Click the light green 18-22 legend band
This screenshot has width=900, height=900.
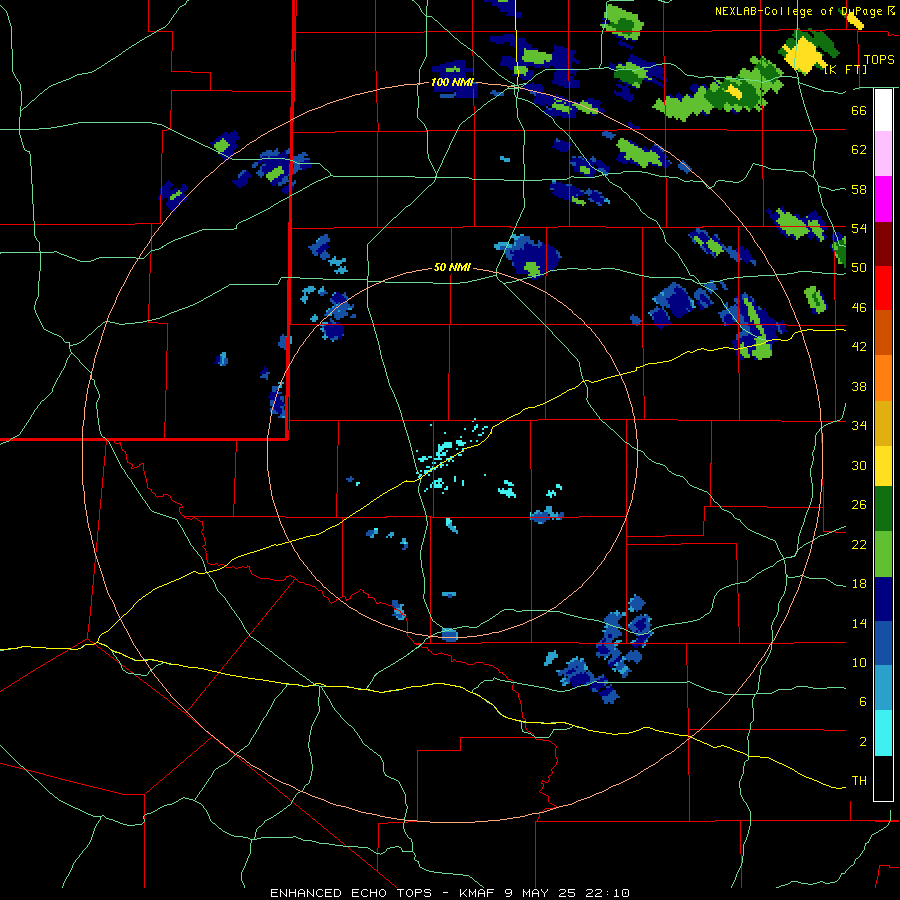(883, 554)
